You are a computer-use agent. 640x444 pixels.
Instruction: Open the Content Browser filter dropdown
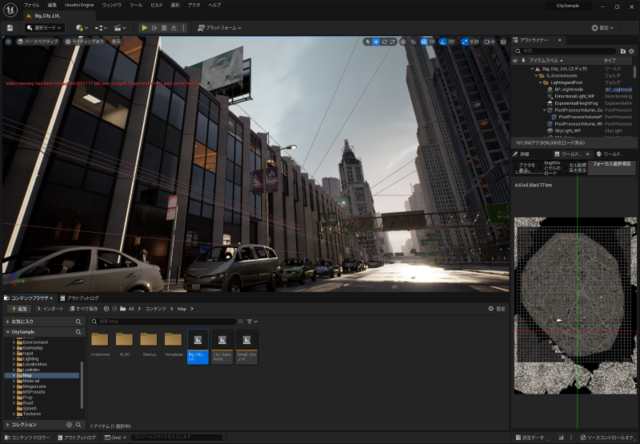click(252, 322)
